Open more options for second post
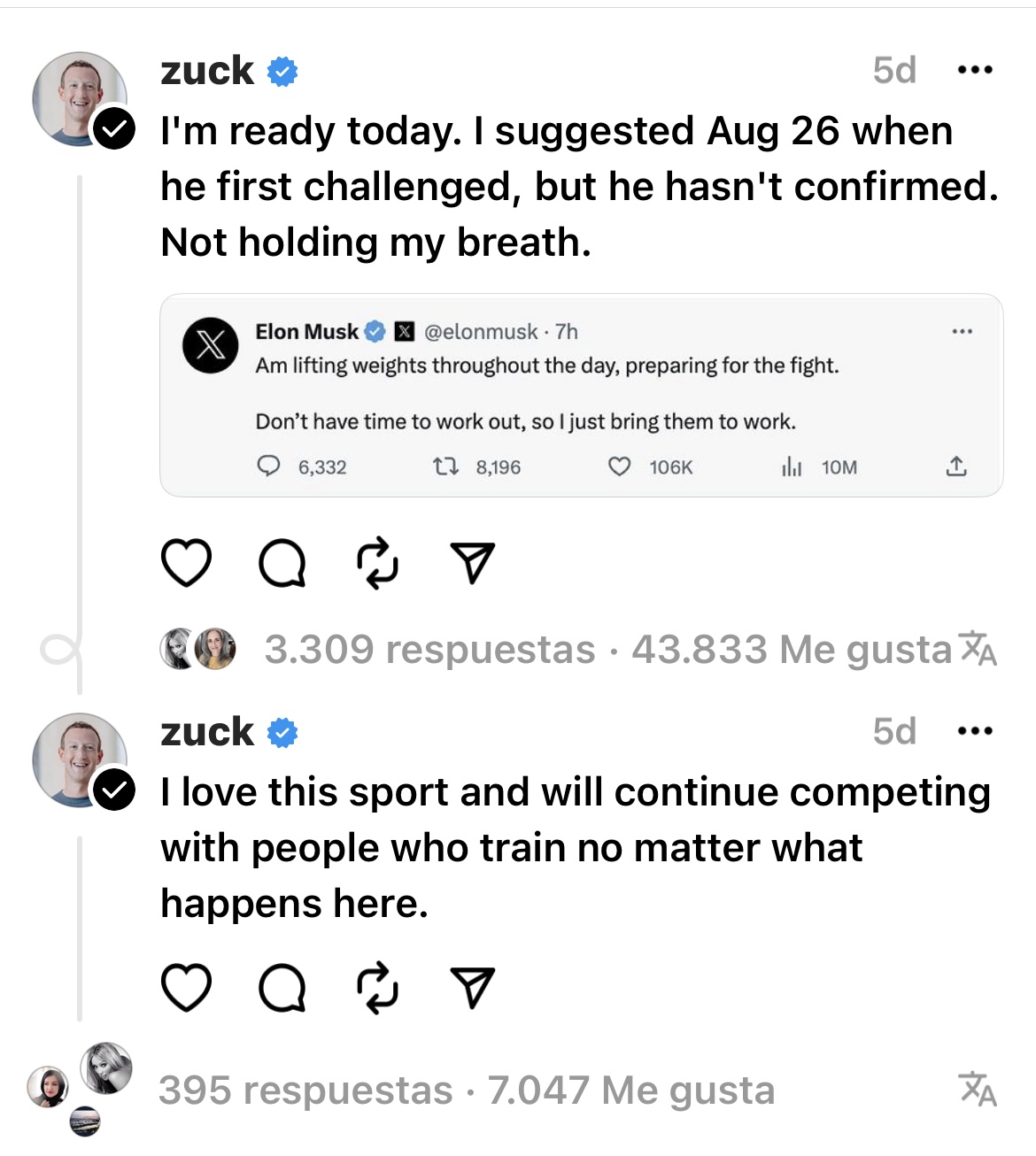 click(x=975, y=731)
